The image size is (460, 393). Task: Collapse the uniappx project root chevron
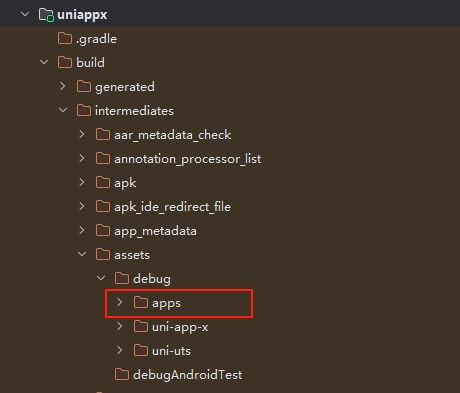25,14
